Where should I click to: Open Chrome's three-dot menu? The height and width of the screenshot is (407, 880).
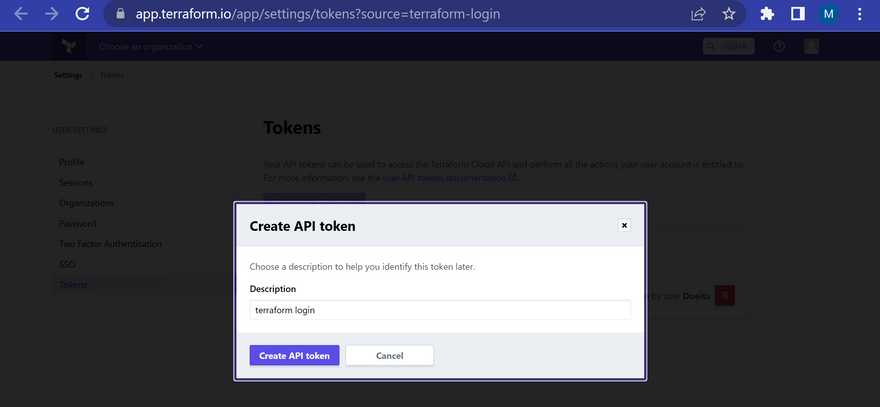coord(860,14)
